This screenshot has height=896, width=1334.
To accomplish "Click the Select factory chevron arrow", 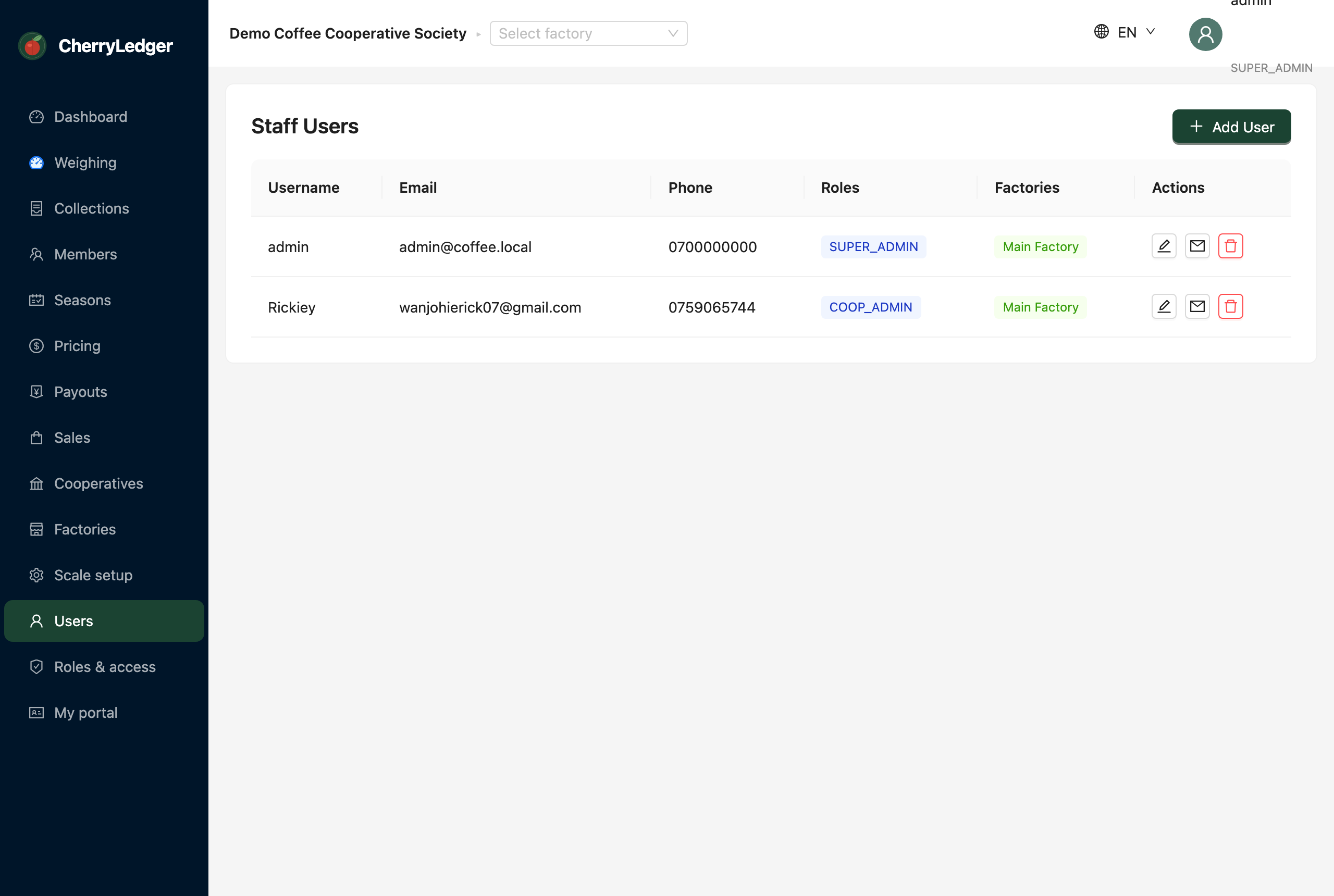I will (673, 33).
